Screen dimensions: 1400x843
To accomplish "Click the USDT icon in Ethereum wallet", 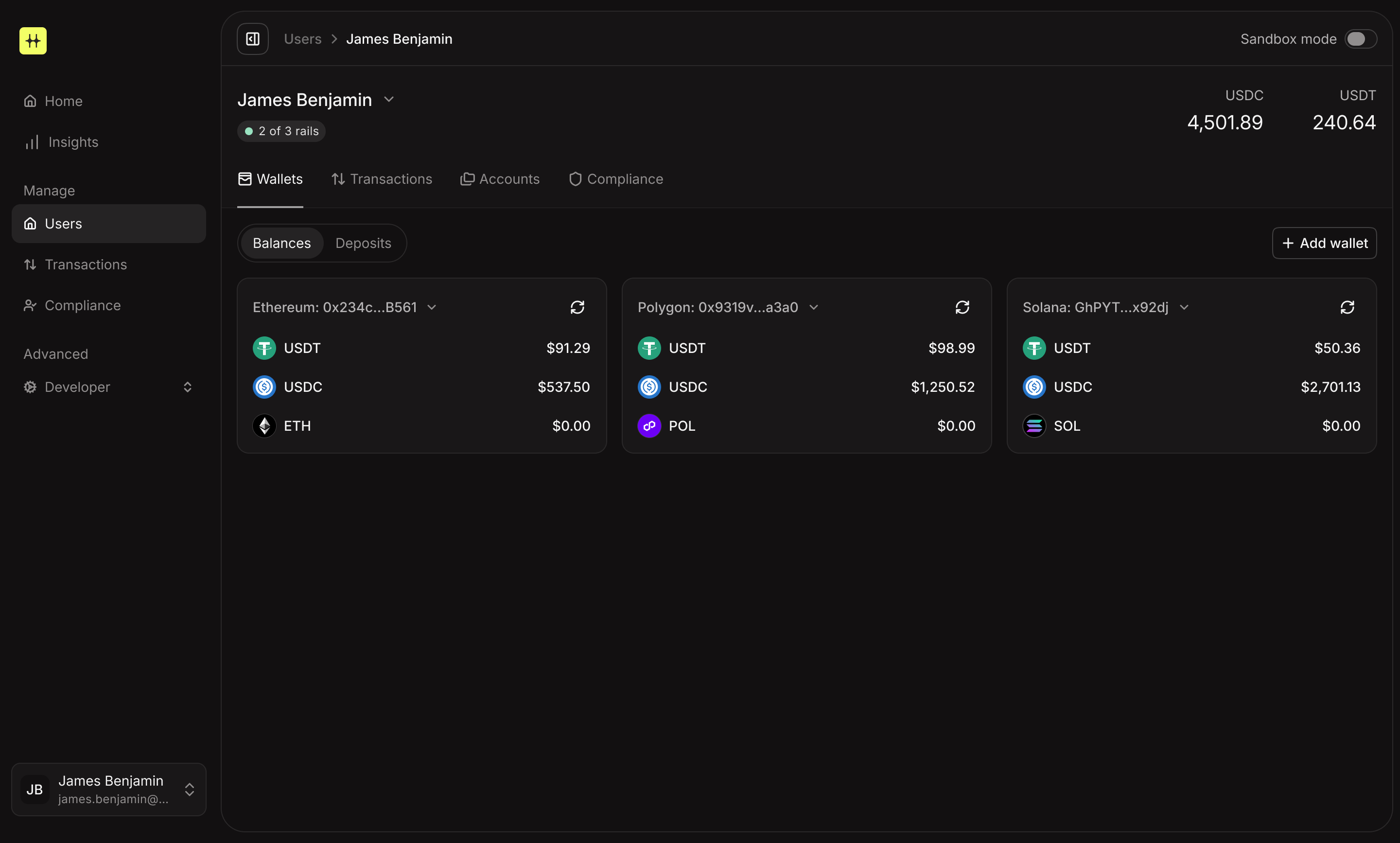I will click(264, 348).
